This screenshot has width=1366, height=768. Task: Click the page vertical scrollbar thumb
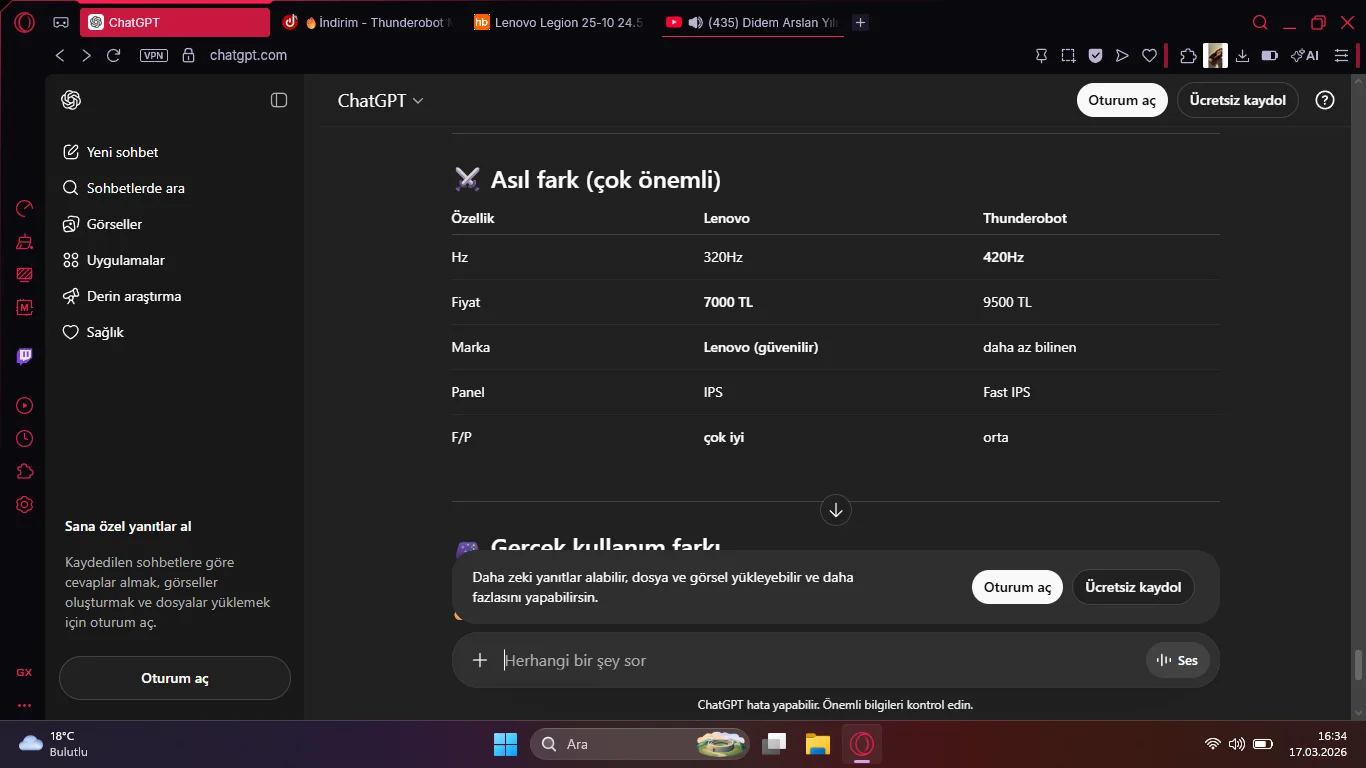click(1358, 664)
